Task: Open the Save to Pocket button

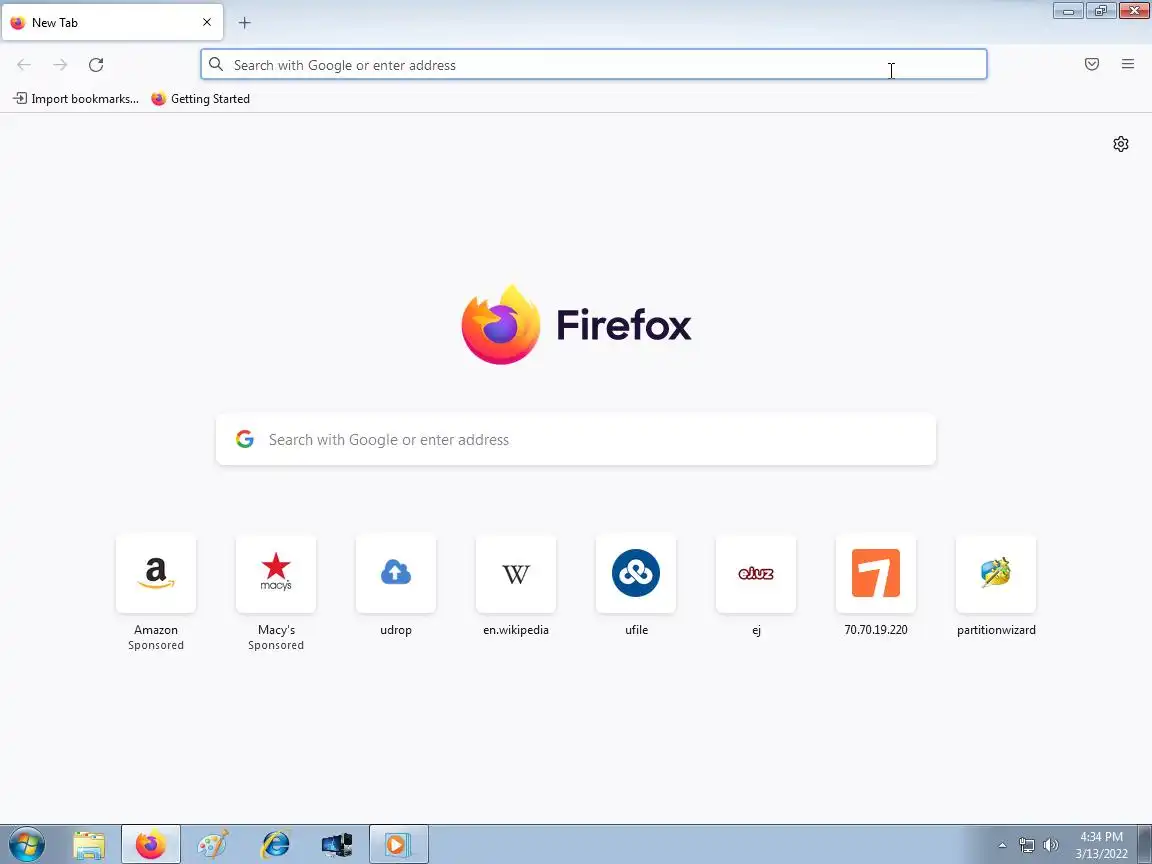Action: (1092, 65)
